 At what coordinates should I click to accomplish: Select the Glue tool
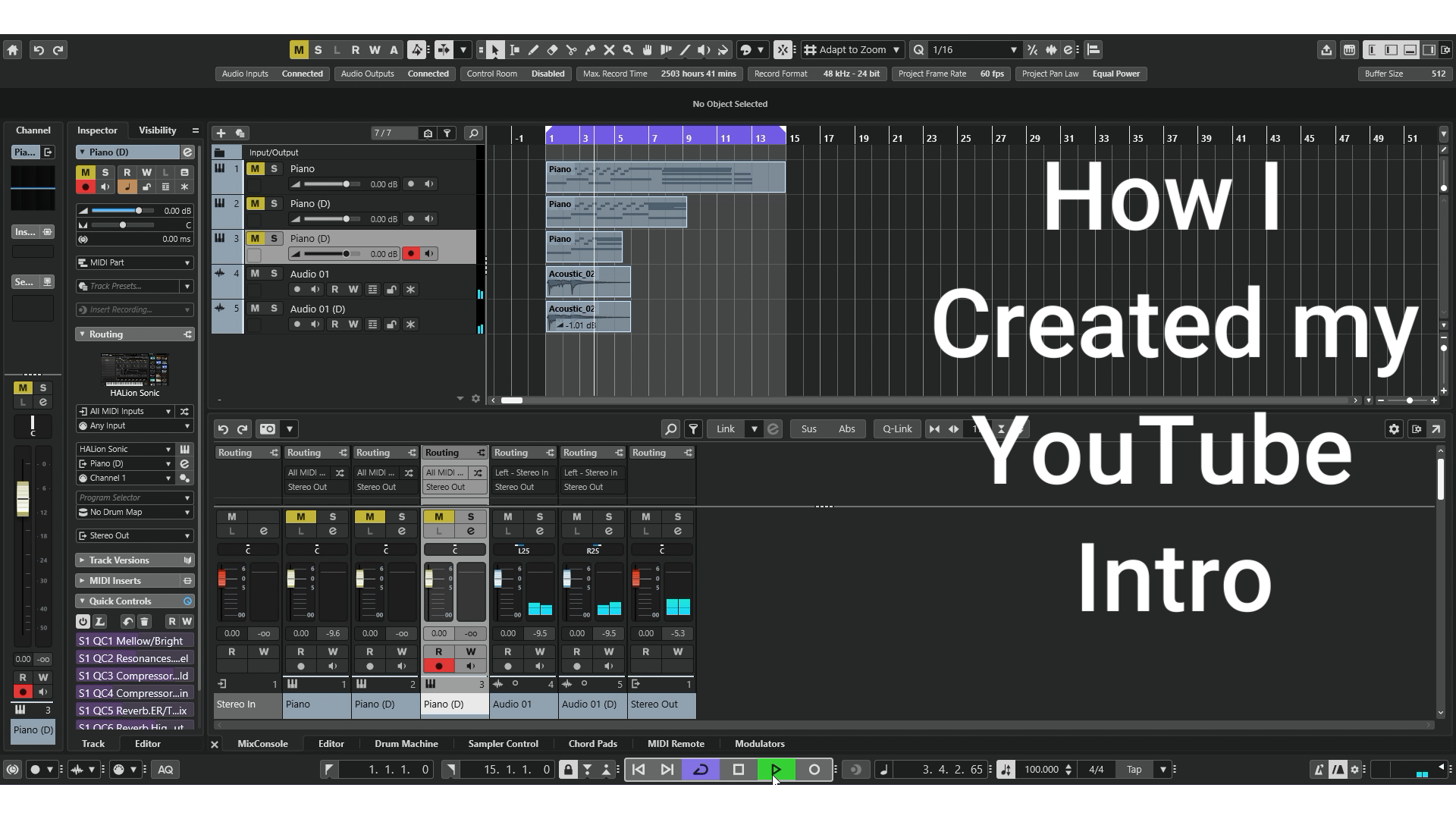tap(591, 50)
